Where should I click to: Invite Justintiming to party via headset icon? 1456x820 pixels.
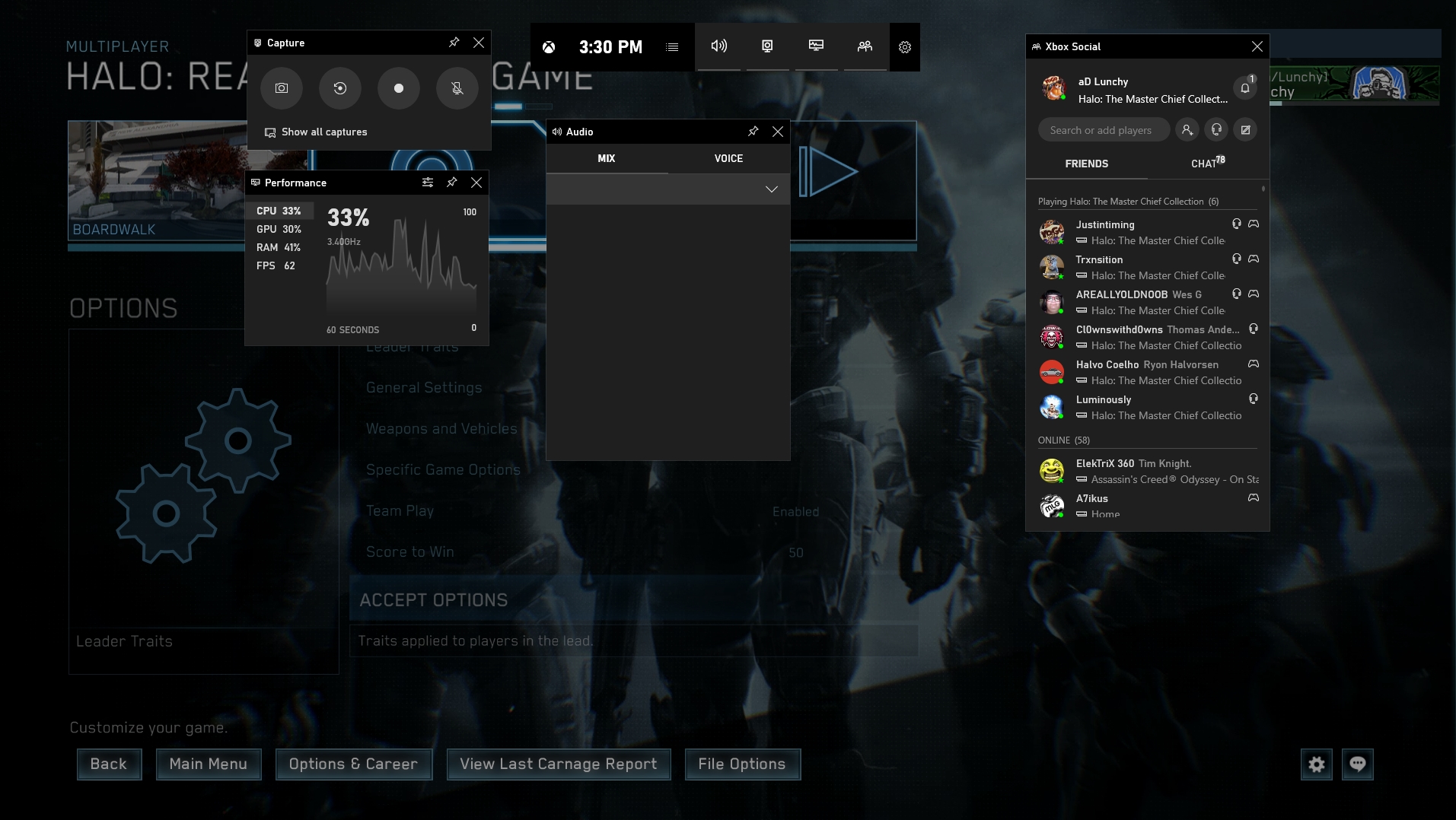click(x=1237, y=224)
